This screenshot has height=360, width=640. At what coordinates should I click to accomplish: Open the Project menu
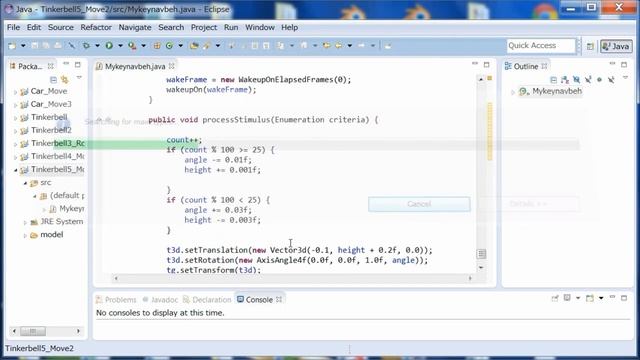tap(204, 27)
